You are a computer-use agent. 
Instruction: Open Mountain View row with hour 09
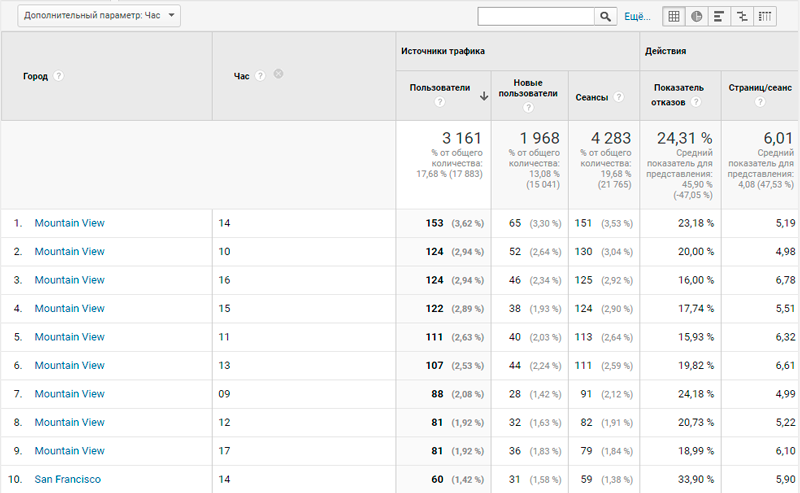pos(69,394)
